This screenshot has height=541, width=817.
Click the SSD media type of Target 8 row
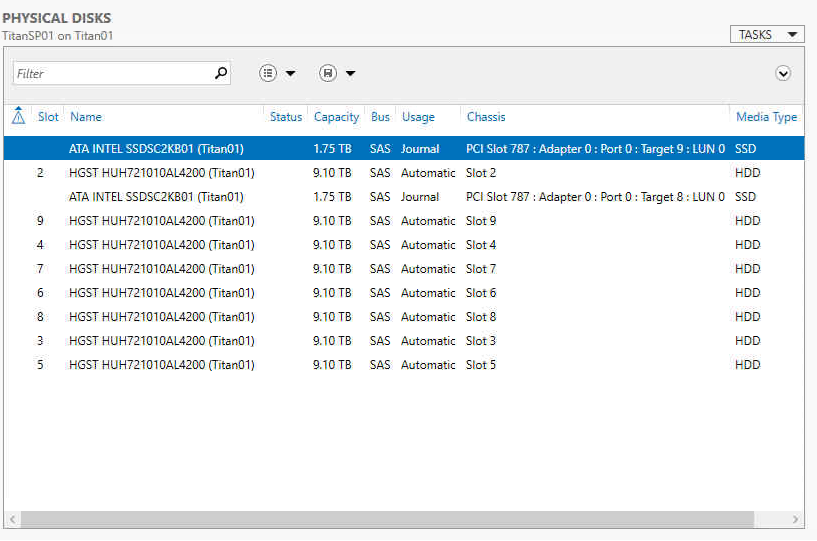point(745,196)
